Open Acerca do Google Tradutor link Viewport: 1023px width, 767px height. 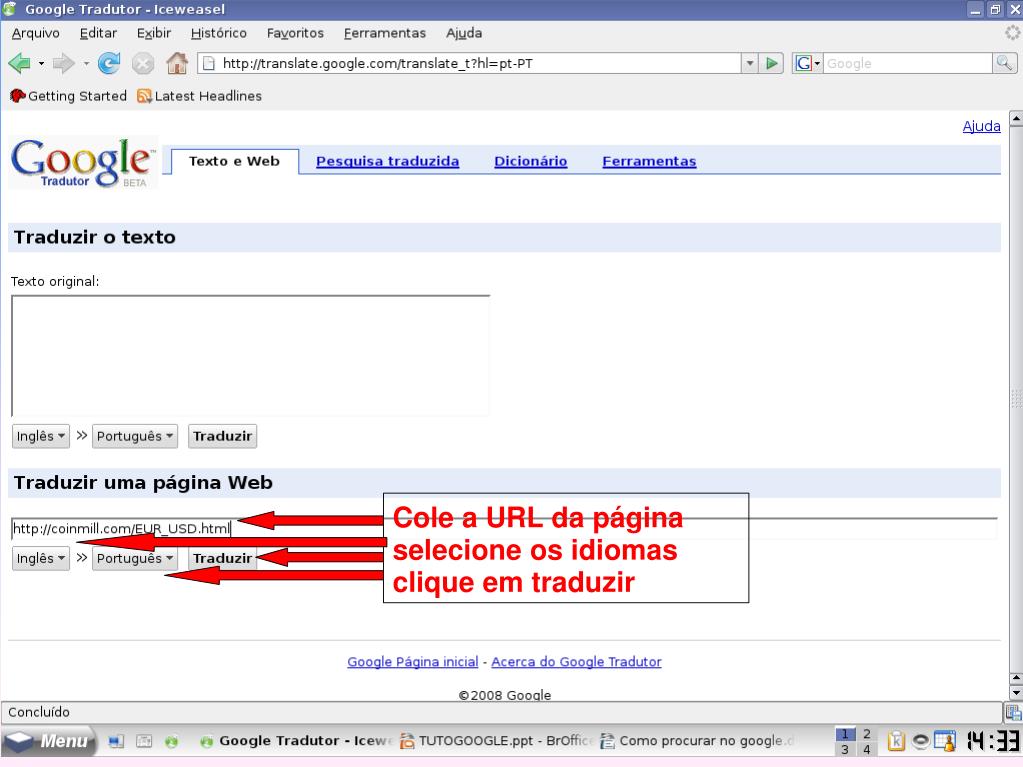[x=576, y=661]
